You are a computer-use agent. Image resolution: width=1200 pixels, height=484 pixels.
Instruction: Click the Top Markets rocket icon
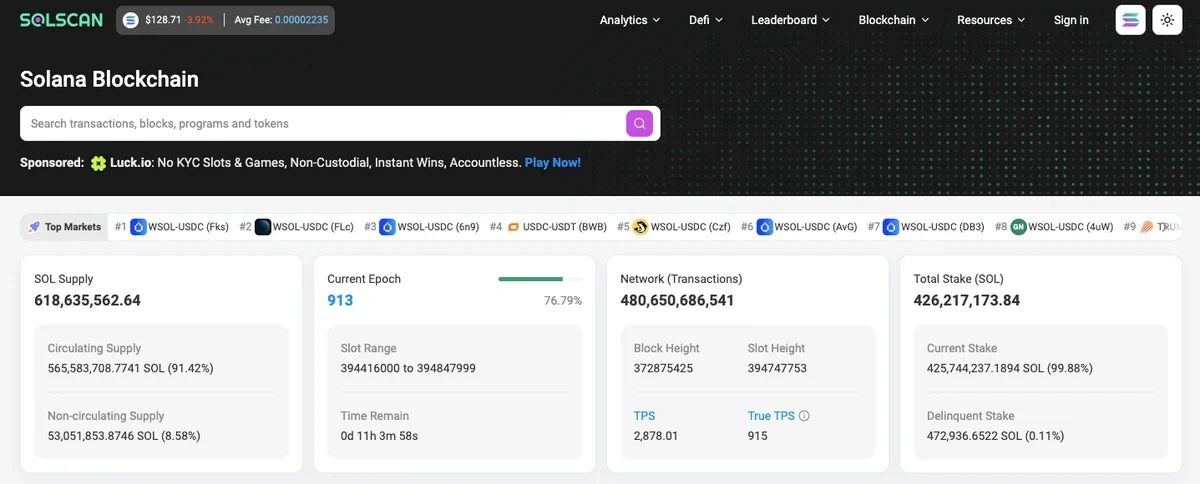[x=34, y=227]
